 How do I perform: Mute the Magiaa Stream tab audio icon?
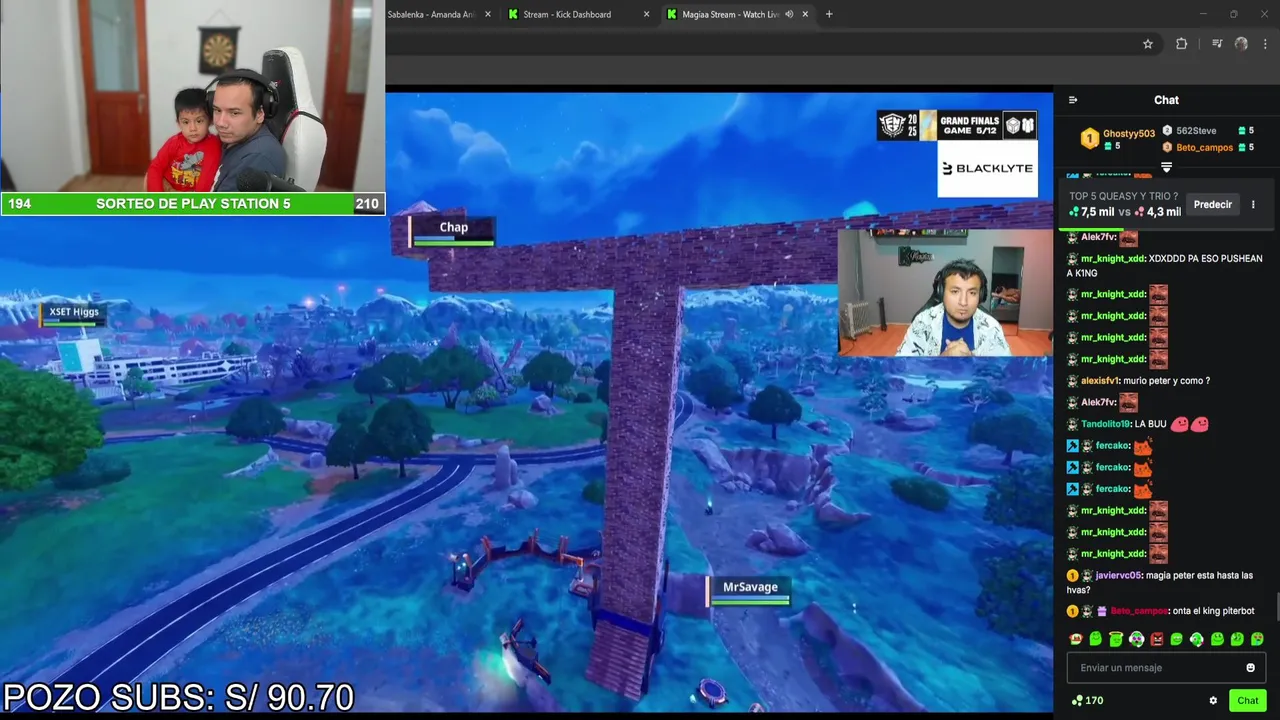789,14
